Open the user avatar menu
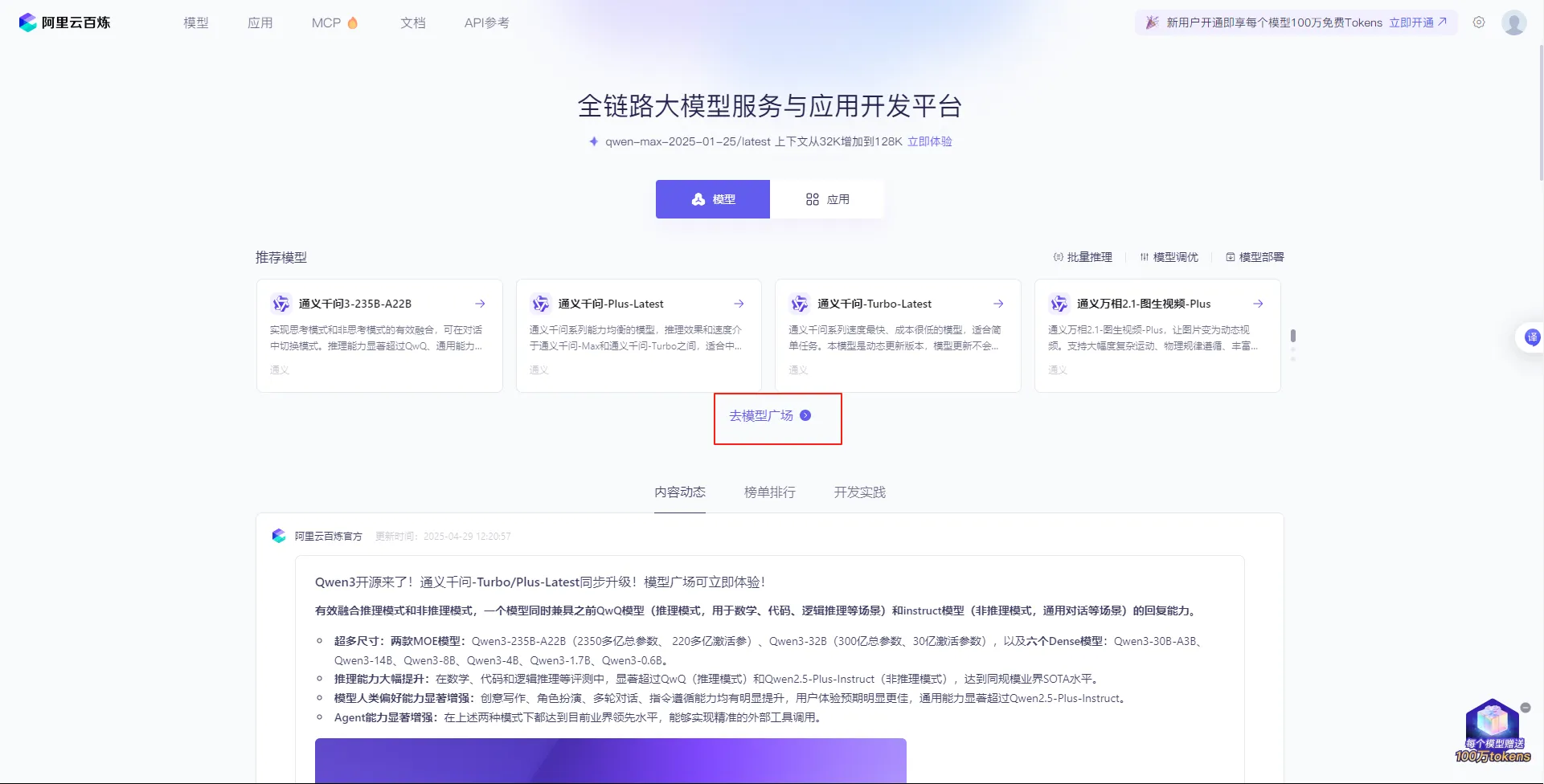 tap(1513, 22)
